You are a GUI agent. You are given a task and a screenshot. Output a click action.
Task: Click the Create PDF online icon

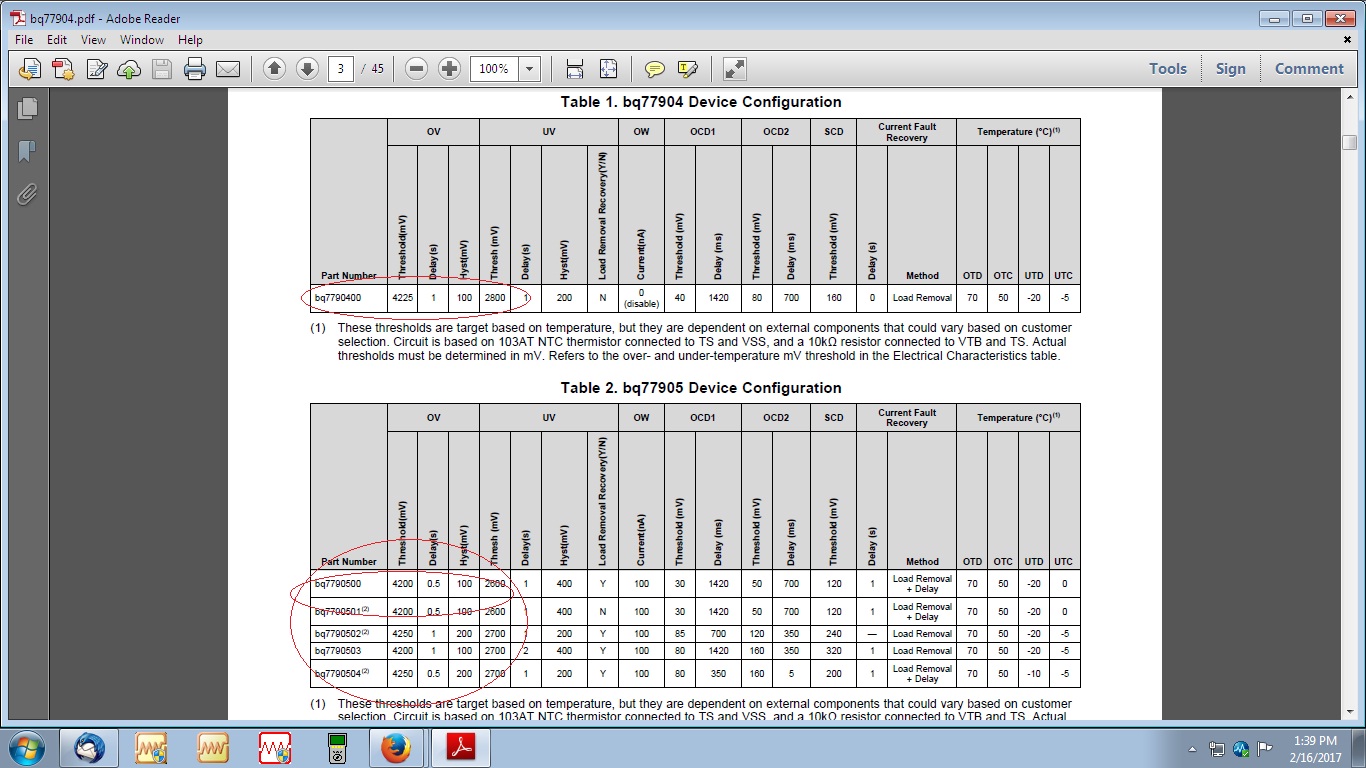[x=31, y=69]
